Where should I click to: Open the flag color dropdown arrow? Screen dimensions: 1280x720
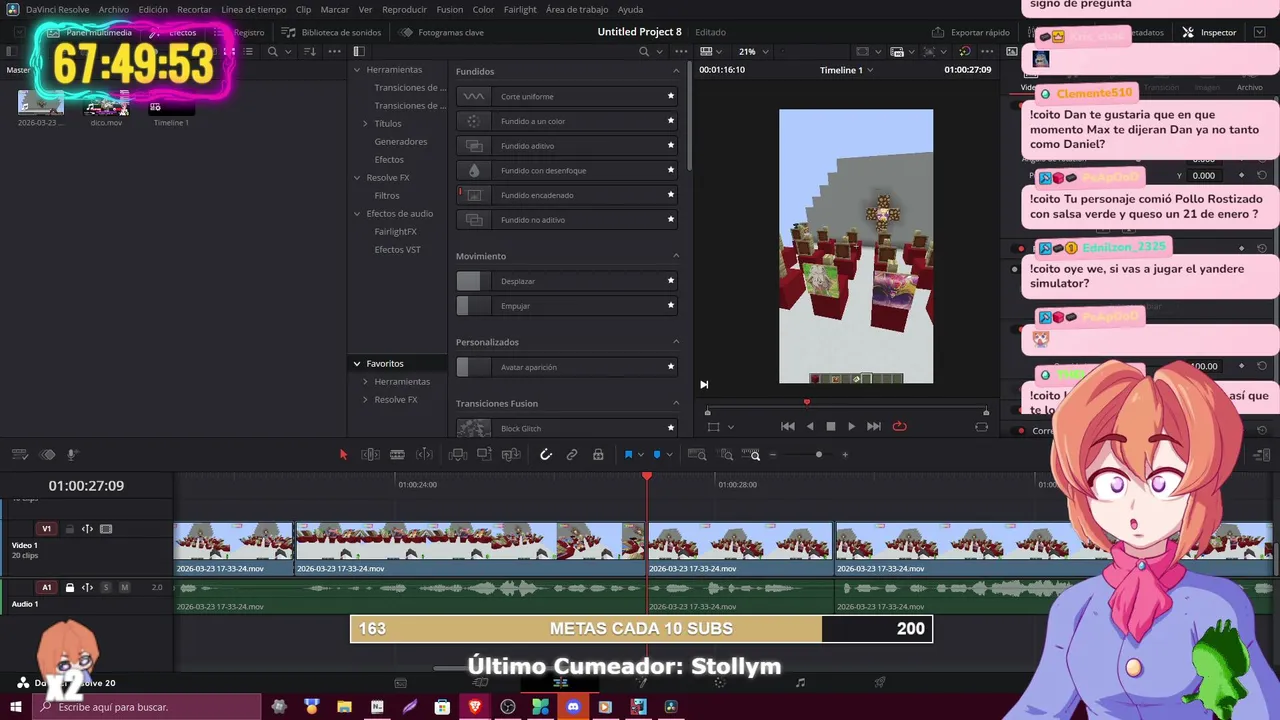pyautogui.click(x=640, y=455)
